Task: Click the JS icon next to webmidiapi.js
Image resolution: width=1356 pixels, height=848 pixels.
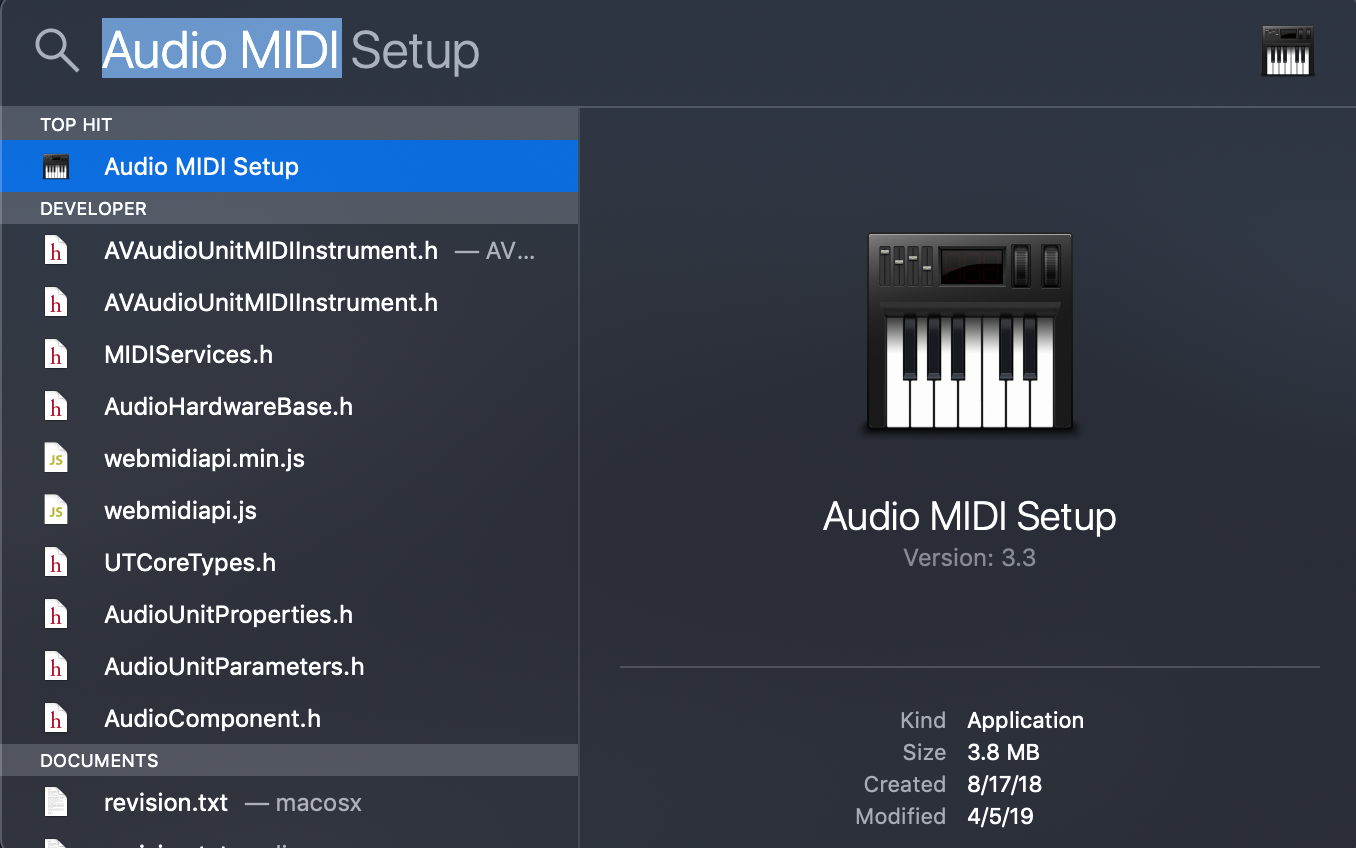Action: tap(57, 510)
